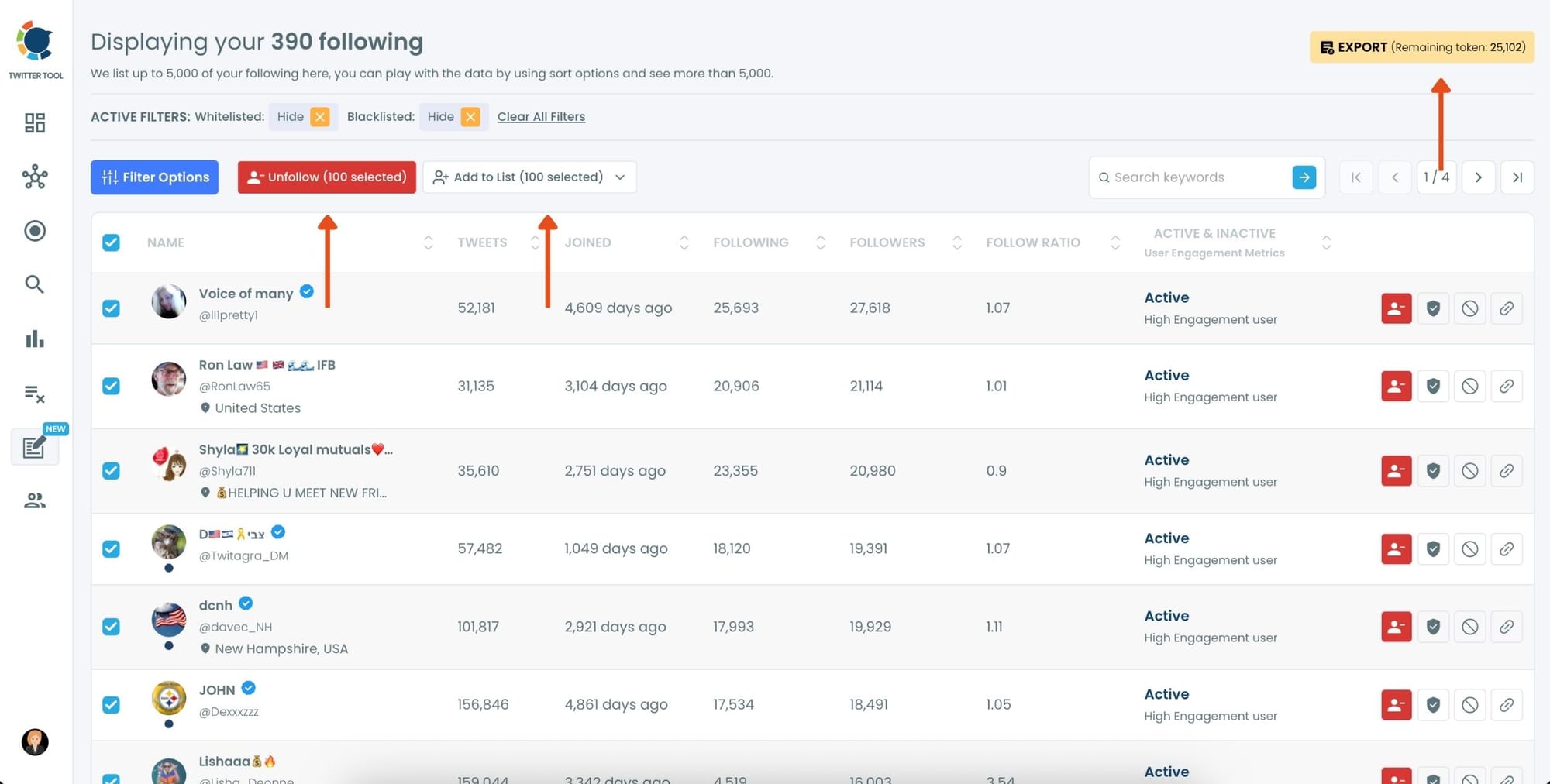Go to next page of following list
This screenshot has width=1550, height=784.
click(x=1478, y=177)
